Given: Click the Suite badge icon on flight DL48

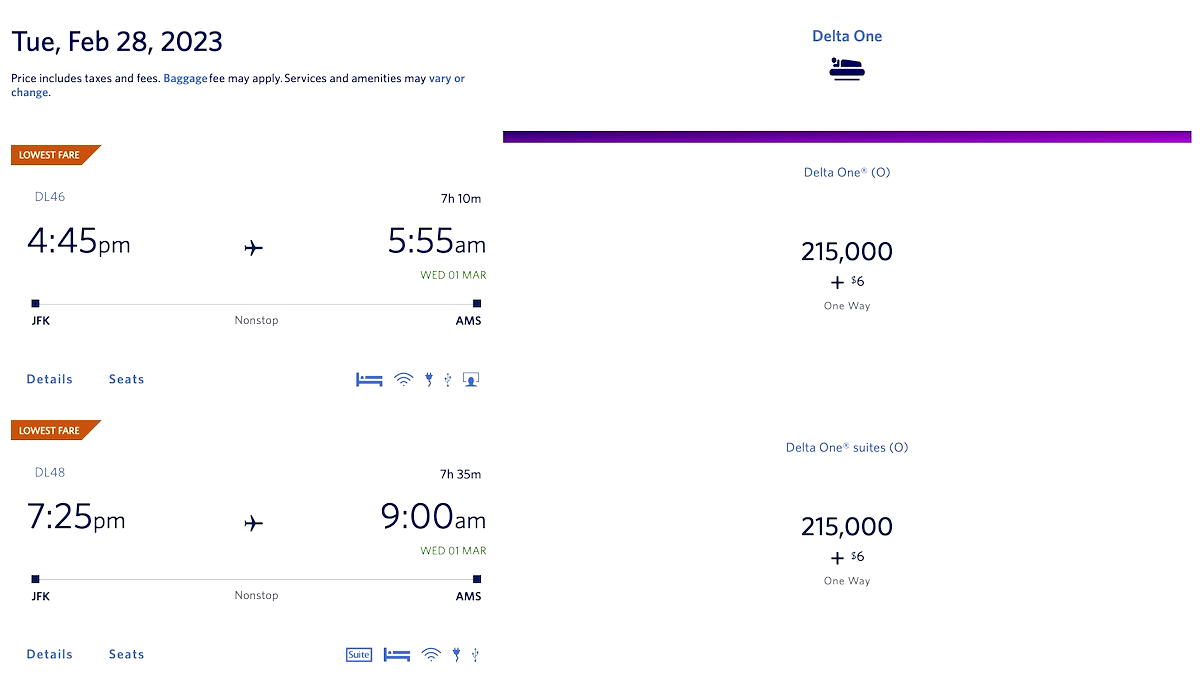Looking at the screenshot, I should (x=358, y=654).
